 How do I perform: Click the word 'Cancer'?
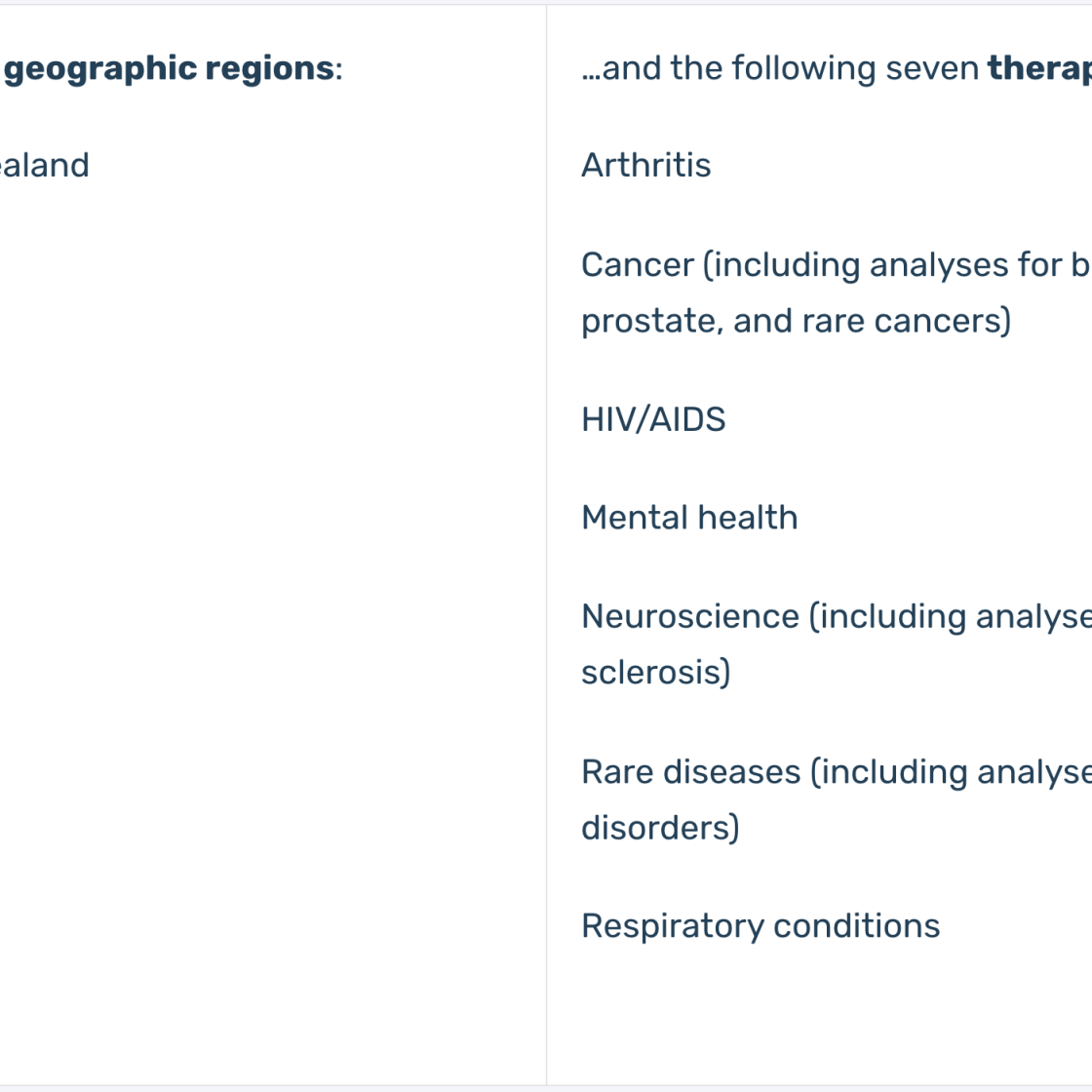[638, 265]
